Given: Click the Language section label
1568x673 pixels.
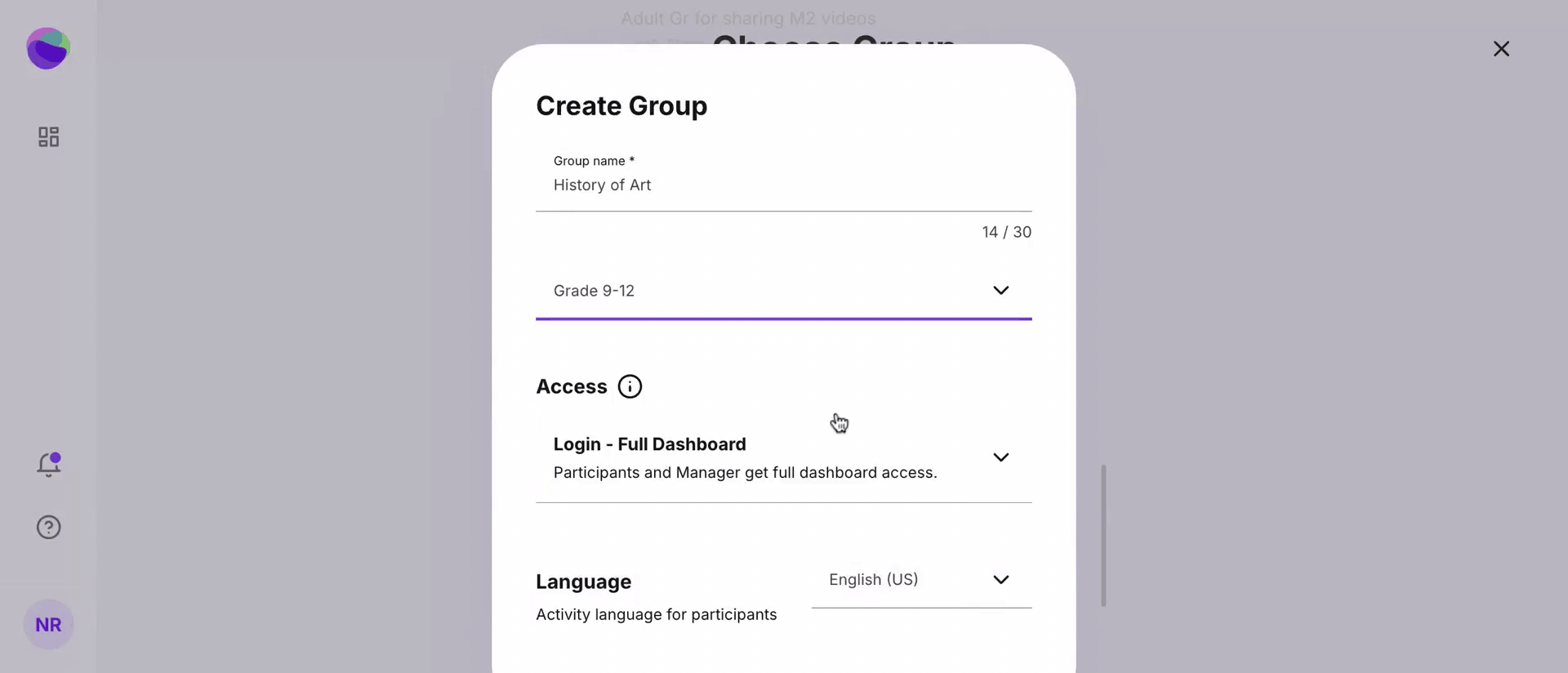Looking at the screenshot, I should click(x=583, y=582).
